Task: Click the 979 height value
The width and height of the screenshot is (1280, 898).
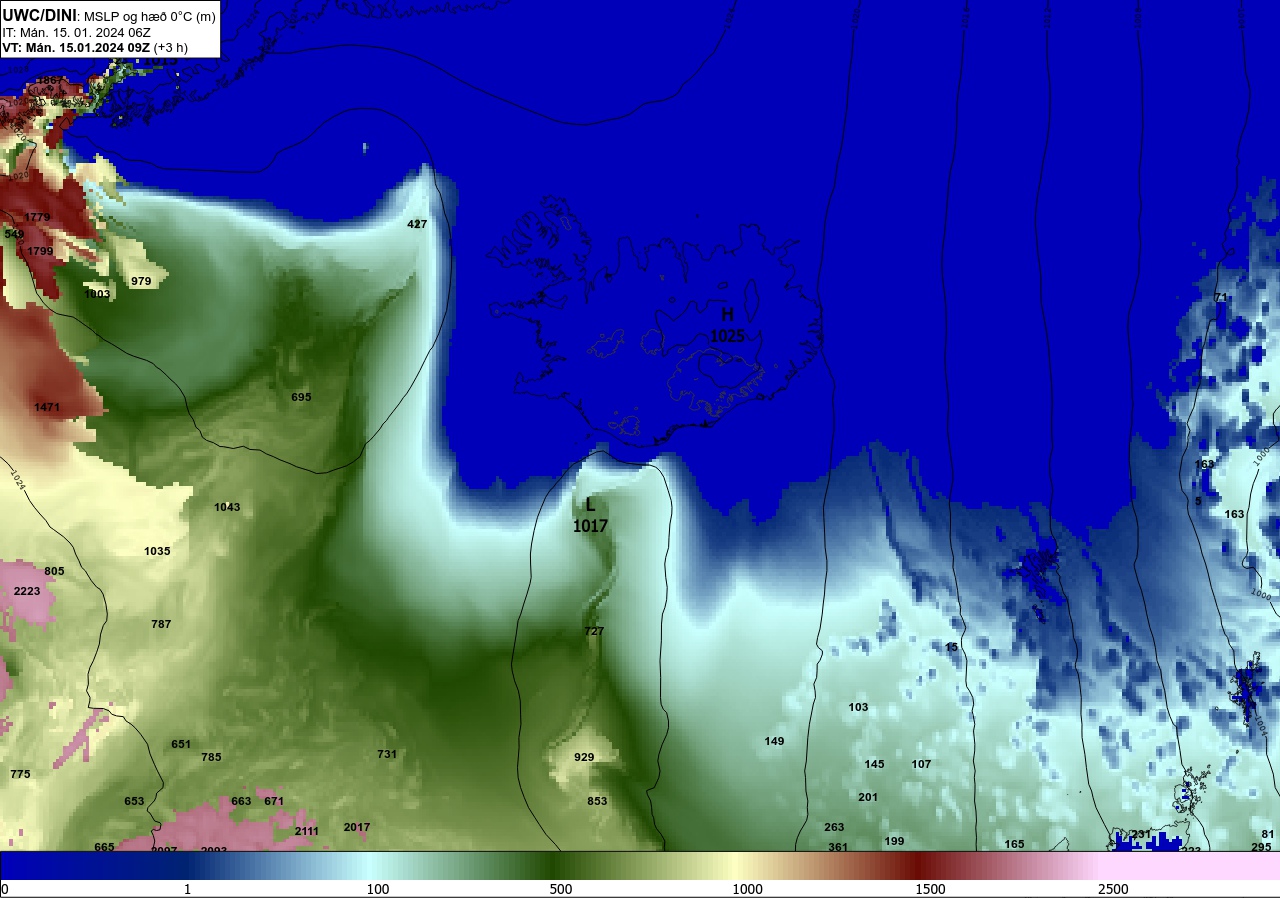Action: click(x=141, y=281)
